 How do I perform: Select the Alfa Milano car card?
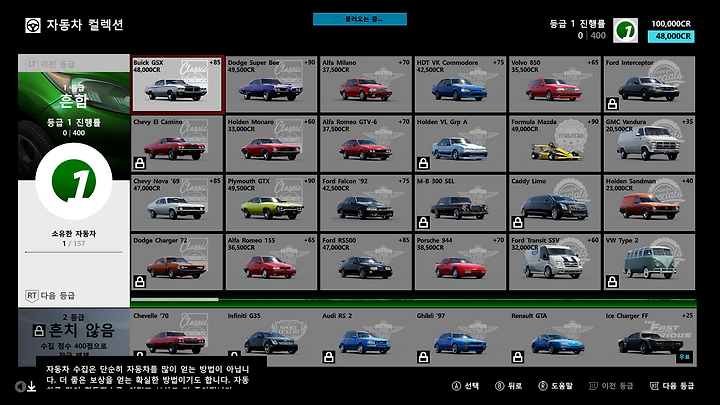pos(366,85)
